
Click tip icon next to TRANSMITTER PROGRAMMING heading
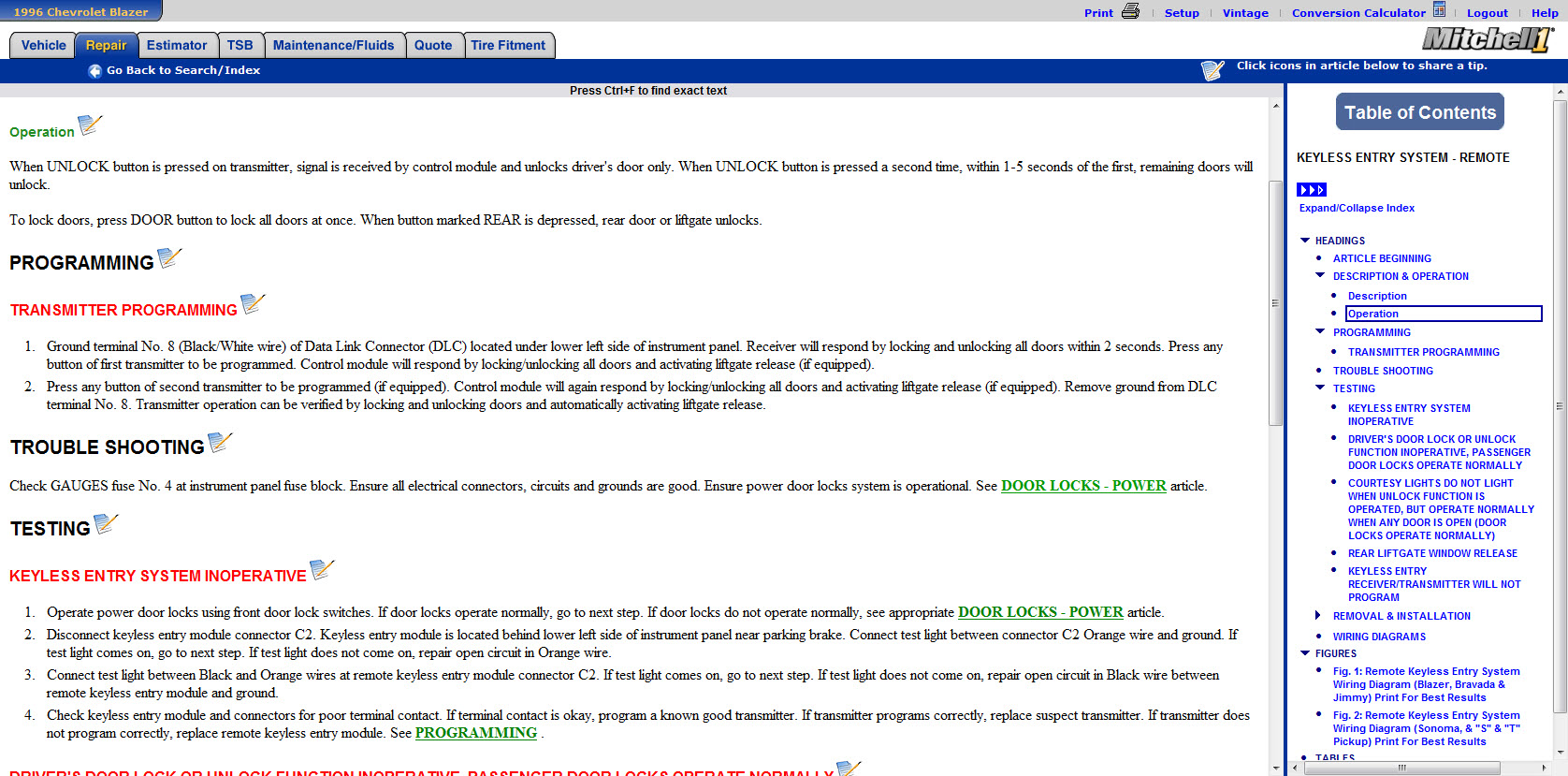click(x=253, y=303)
